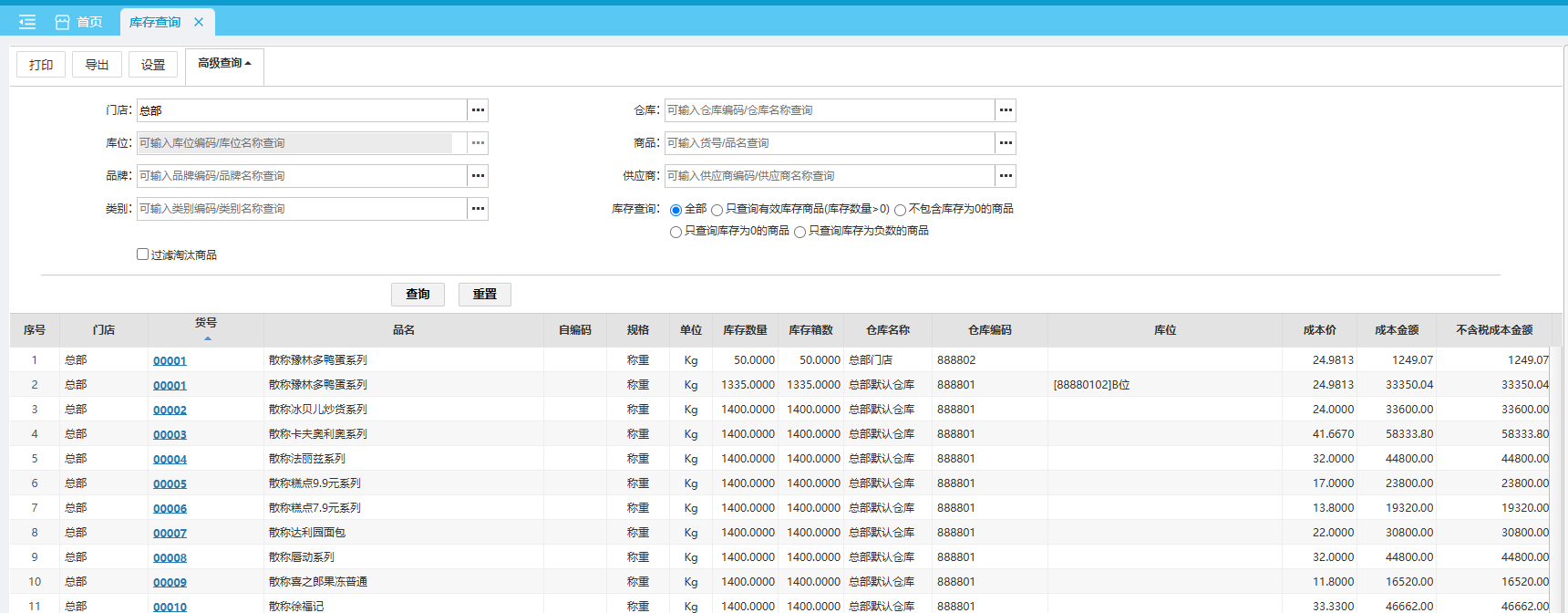Click the 导出 export button
The image size is (1568, 613).
(x=97, y=65)
